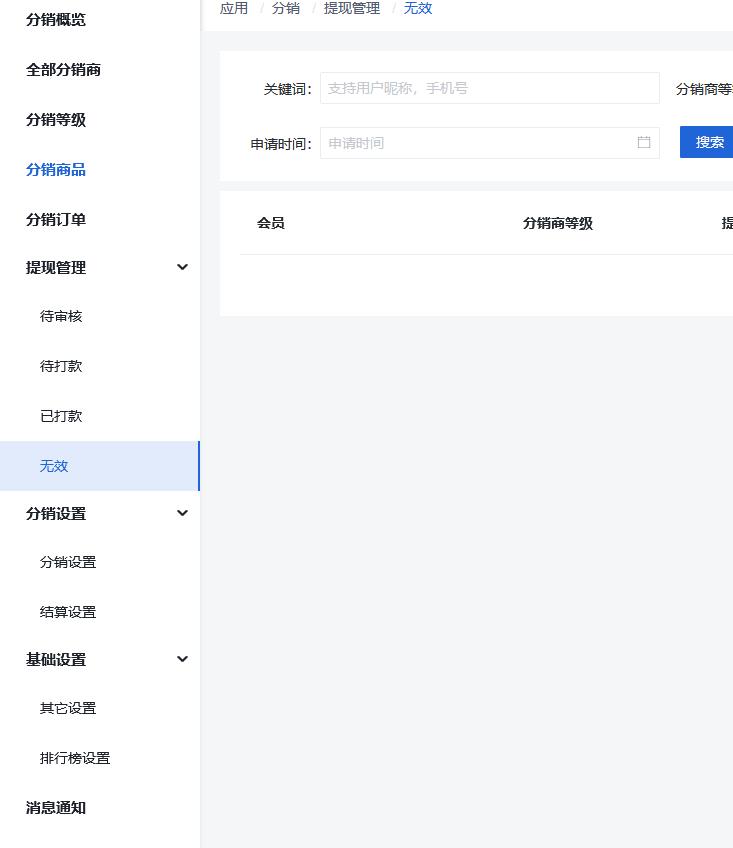Open the 待打款 withdrawal list
Viewport: 733px width, 848px height.
point(61,366)
